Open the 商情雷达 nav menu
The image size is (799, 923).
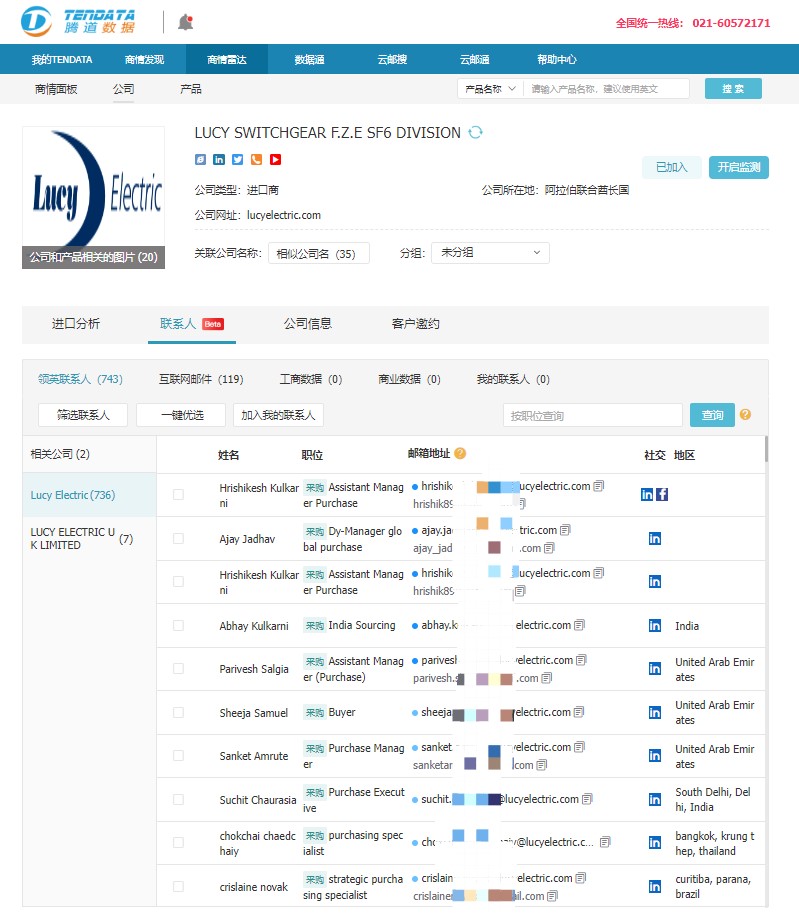[x=227, y=59]
